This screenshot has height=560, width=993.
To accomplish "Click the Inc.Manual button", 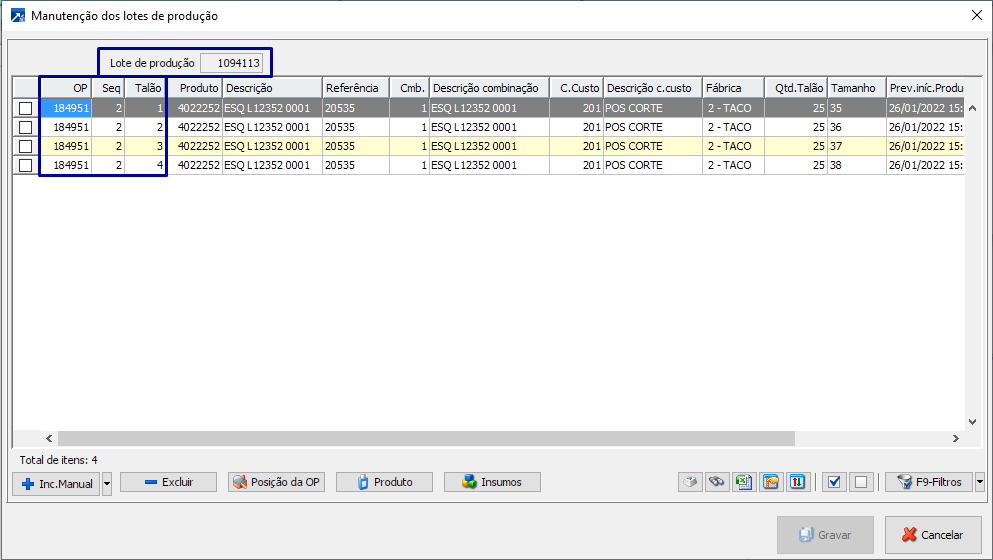I will point(56,484).
